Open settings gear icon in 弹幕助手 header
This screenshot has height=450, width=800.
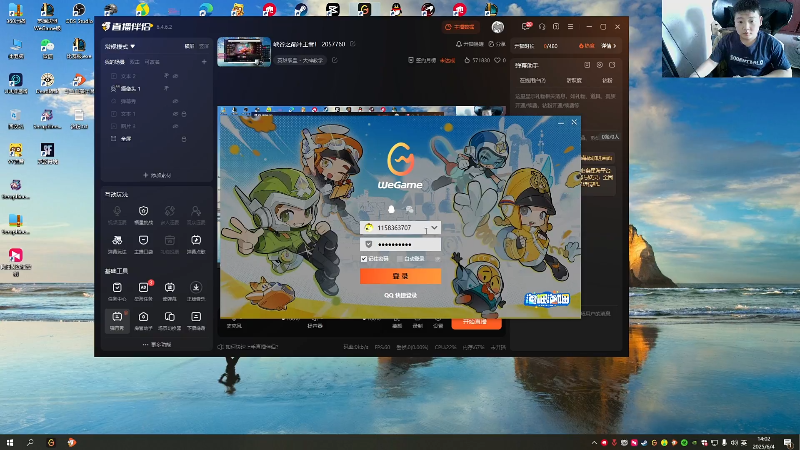click(599, 65)
